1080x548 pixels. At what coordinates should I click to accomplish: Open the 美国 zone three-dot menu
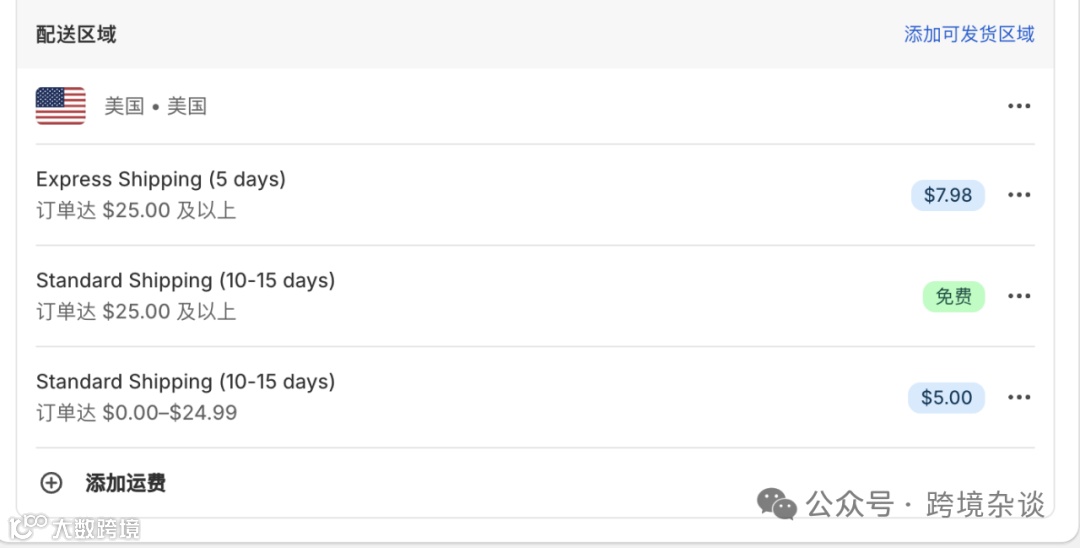click(x=1019, y=106)
